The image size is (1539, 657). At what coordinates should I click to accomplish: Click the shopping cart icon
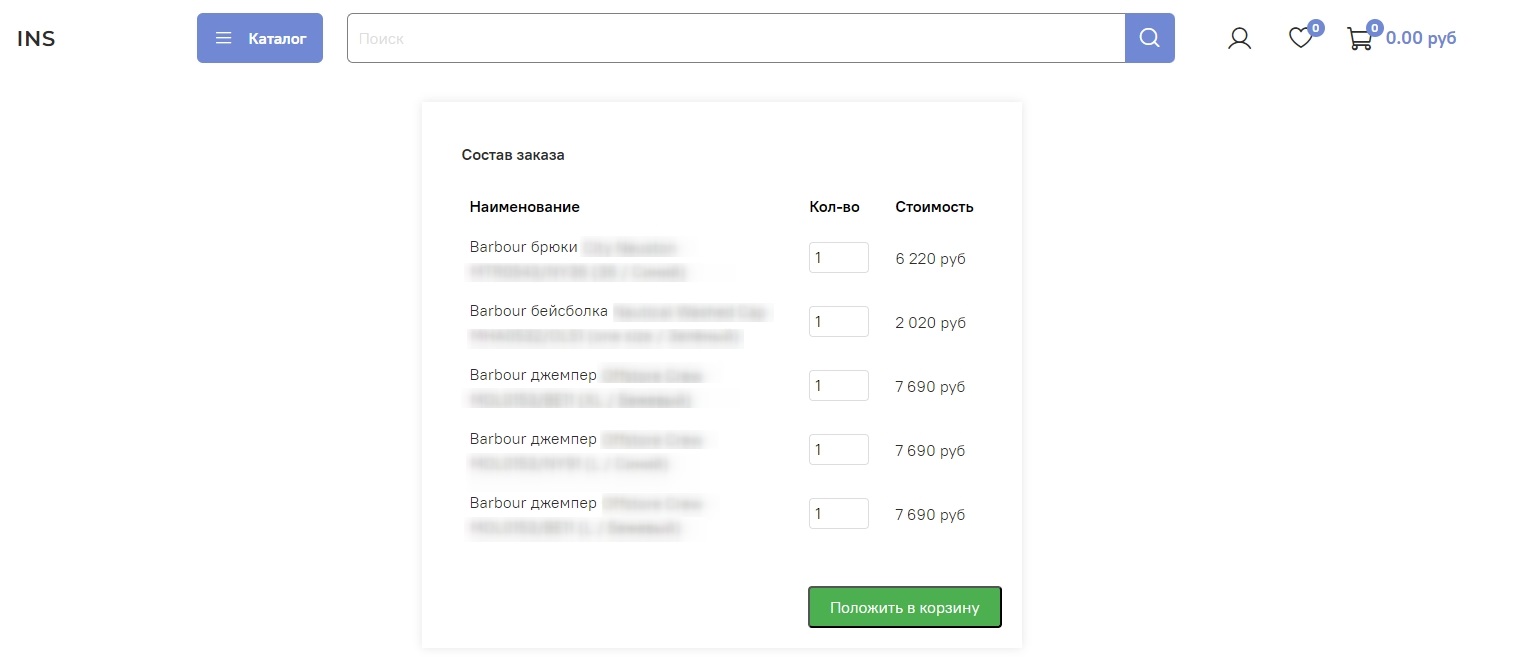[1359, 40]
